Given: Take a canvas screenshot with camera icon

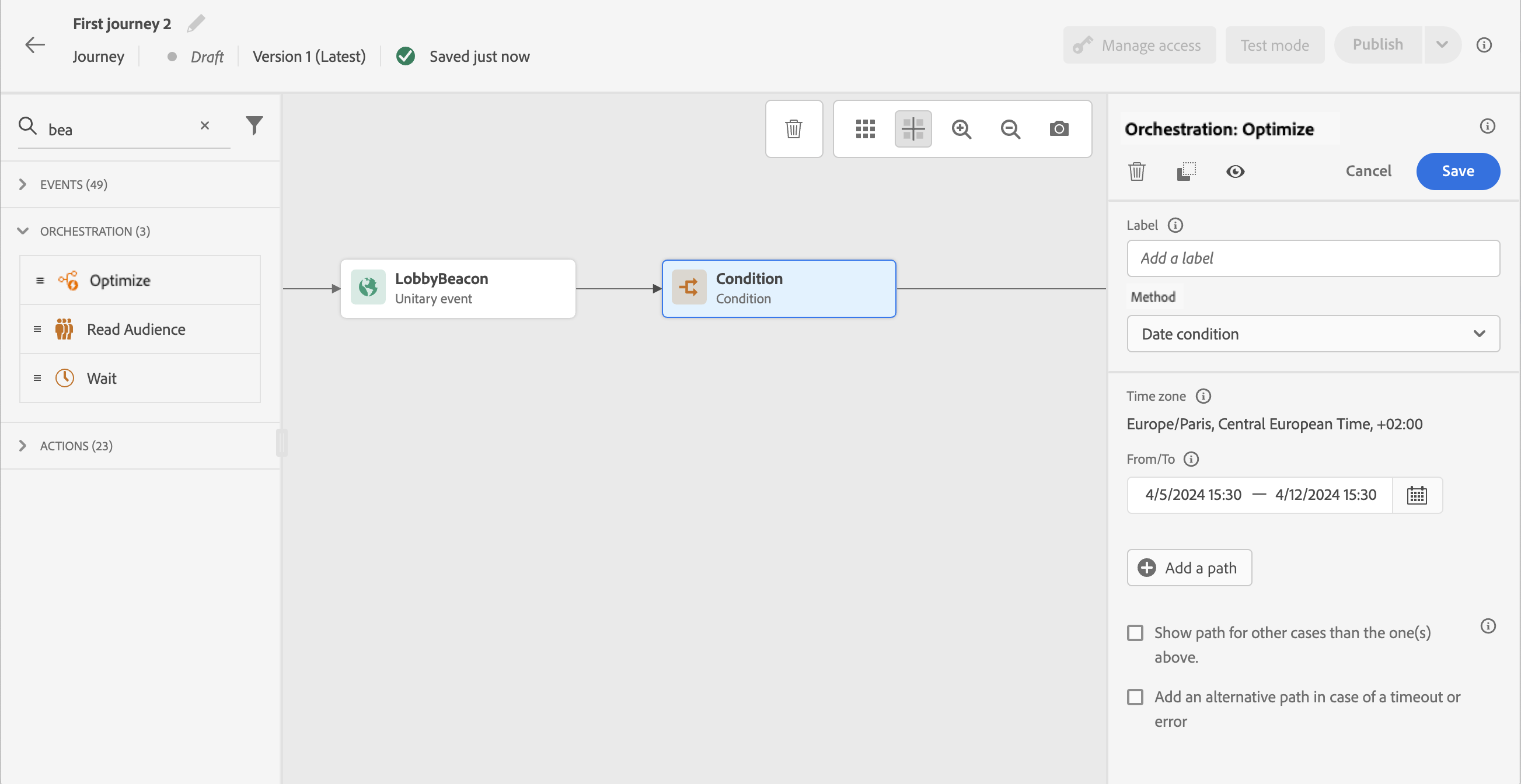Looking at the screenshot, I should pos(1059,128).
